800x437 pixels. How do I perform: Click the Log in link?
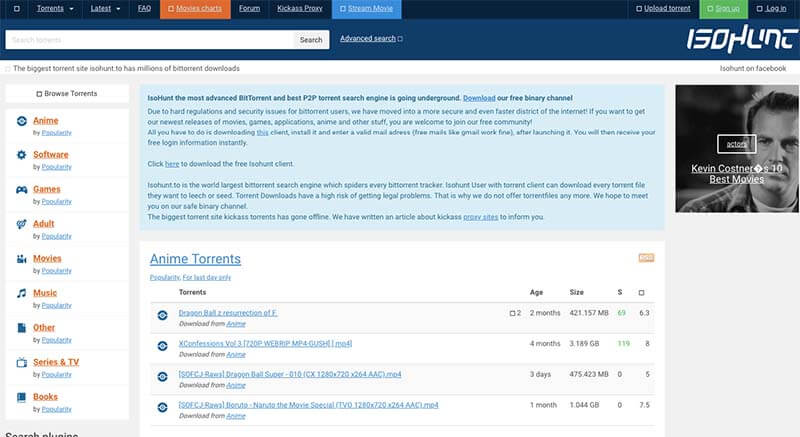(771, 9)
